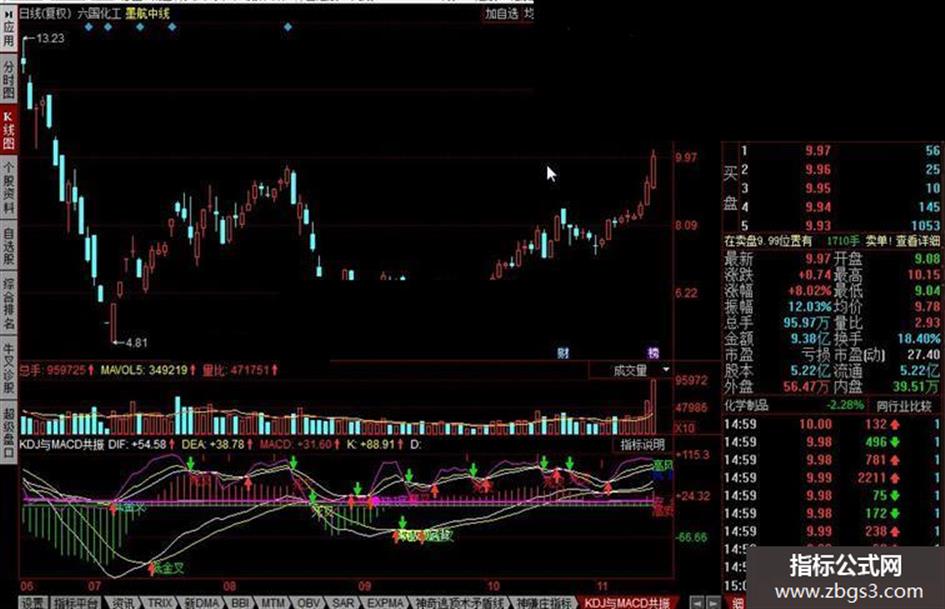Go to 自选股 watchlist tab
The width and height of the screenshot is (945, 609).
[8, 245]
